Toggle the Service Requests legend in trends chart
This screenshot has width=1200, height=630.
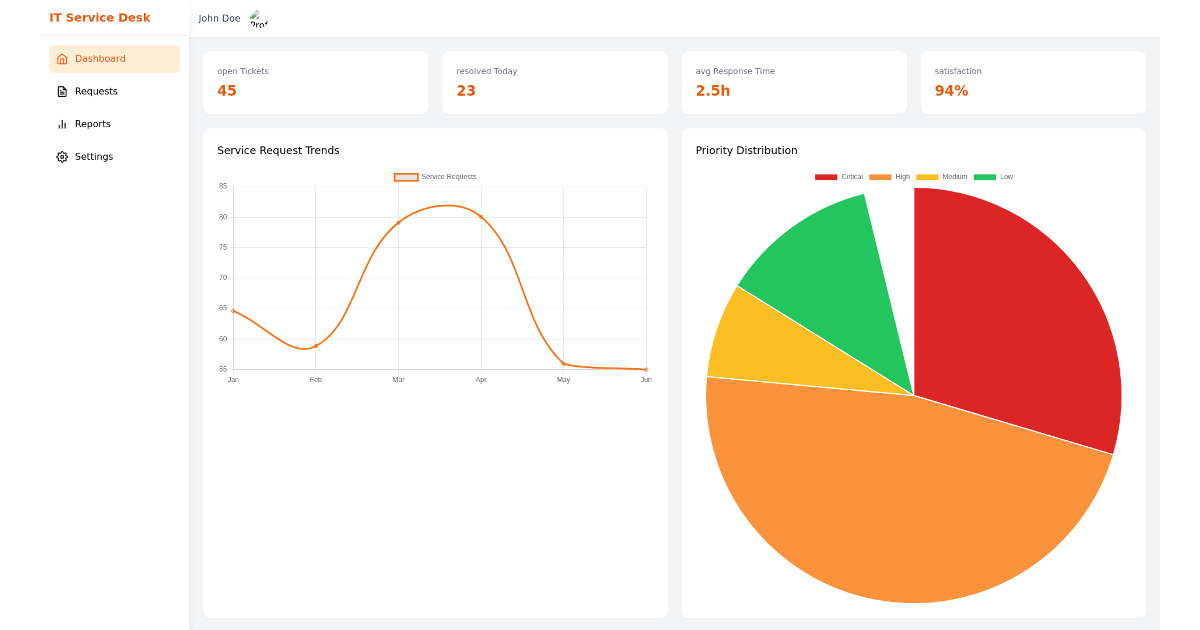tap(407, 176)
